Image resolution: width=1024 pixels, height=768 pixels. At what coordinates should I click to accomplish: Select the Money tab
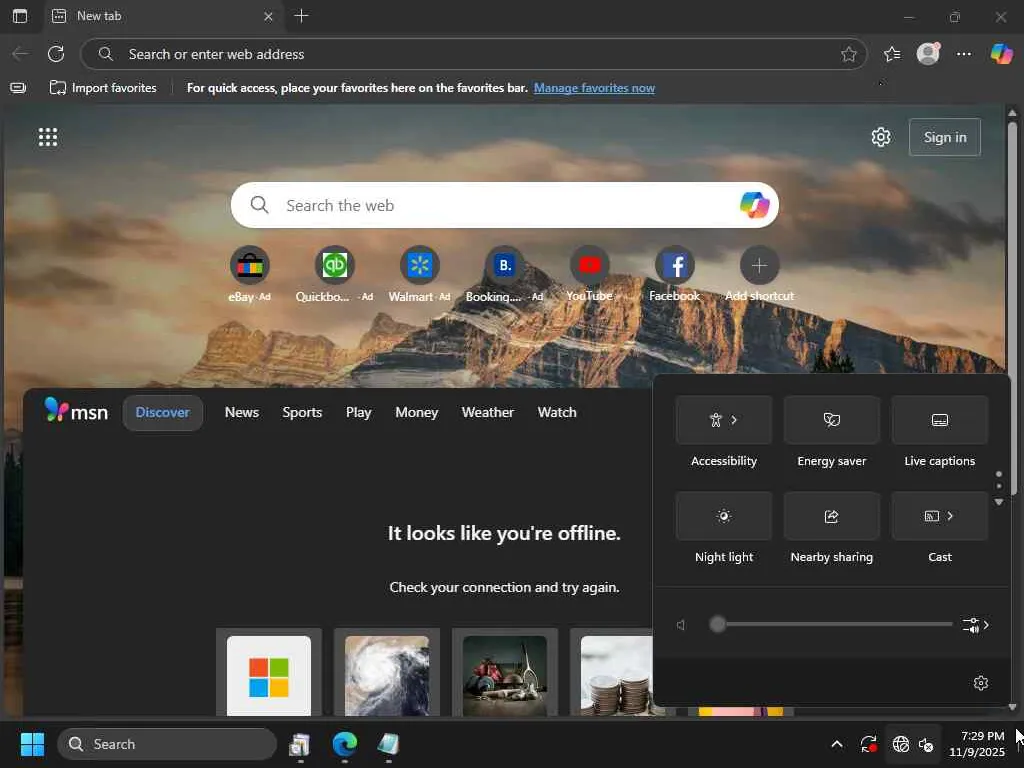pyautogui.click(x=417, y=412)
